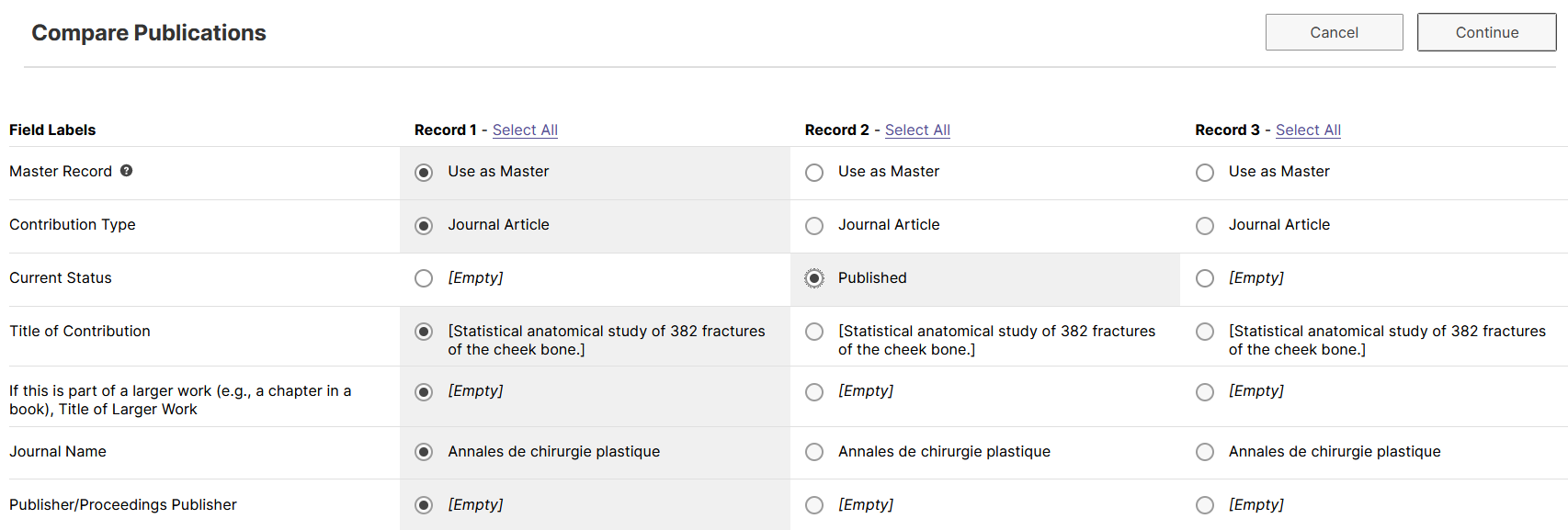Select all fields for Record 3

click(x=1308, y=130)
